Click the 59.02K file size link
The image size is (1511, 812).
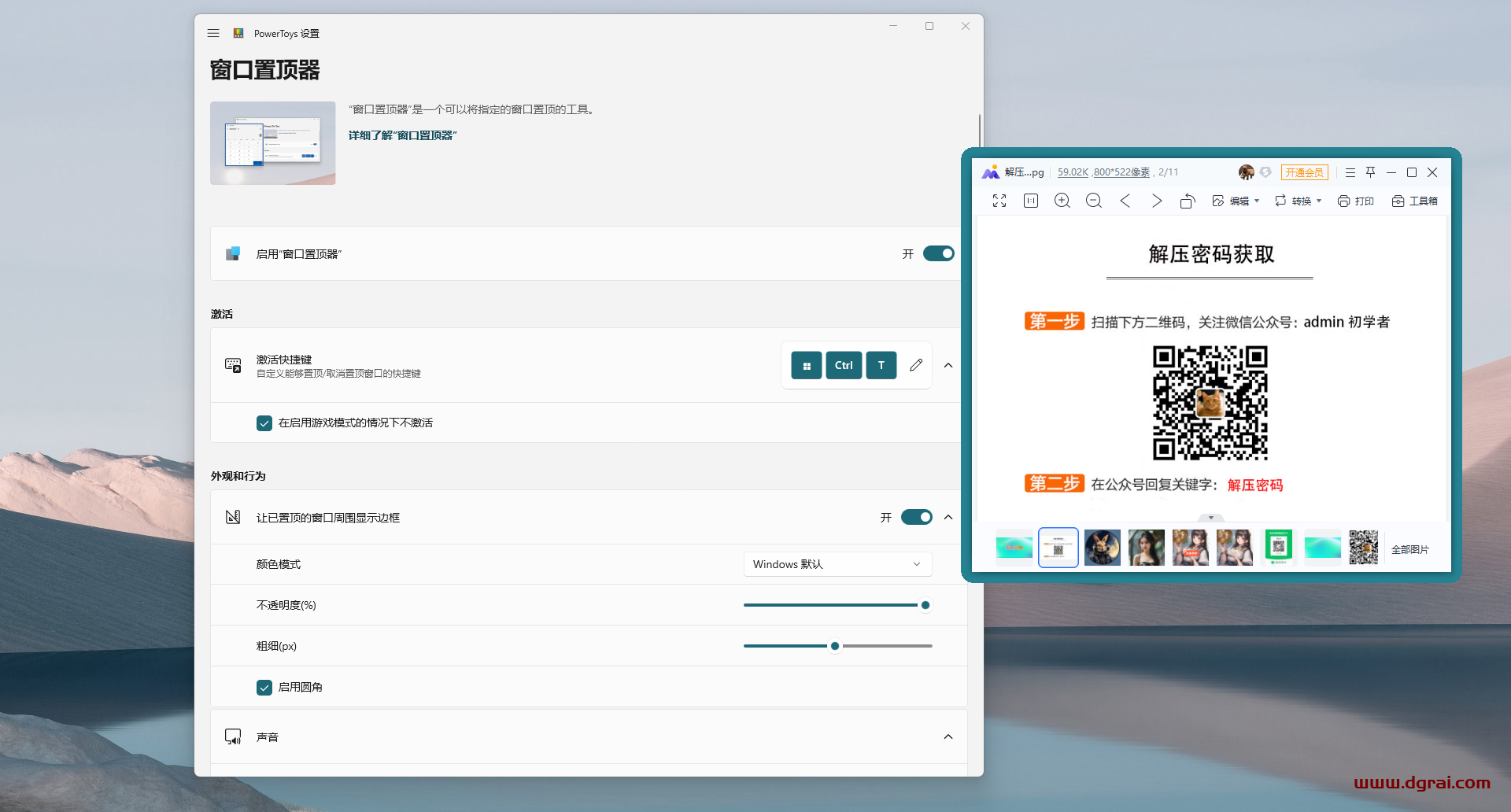click(x=1073, y=172)
